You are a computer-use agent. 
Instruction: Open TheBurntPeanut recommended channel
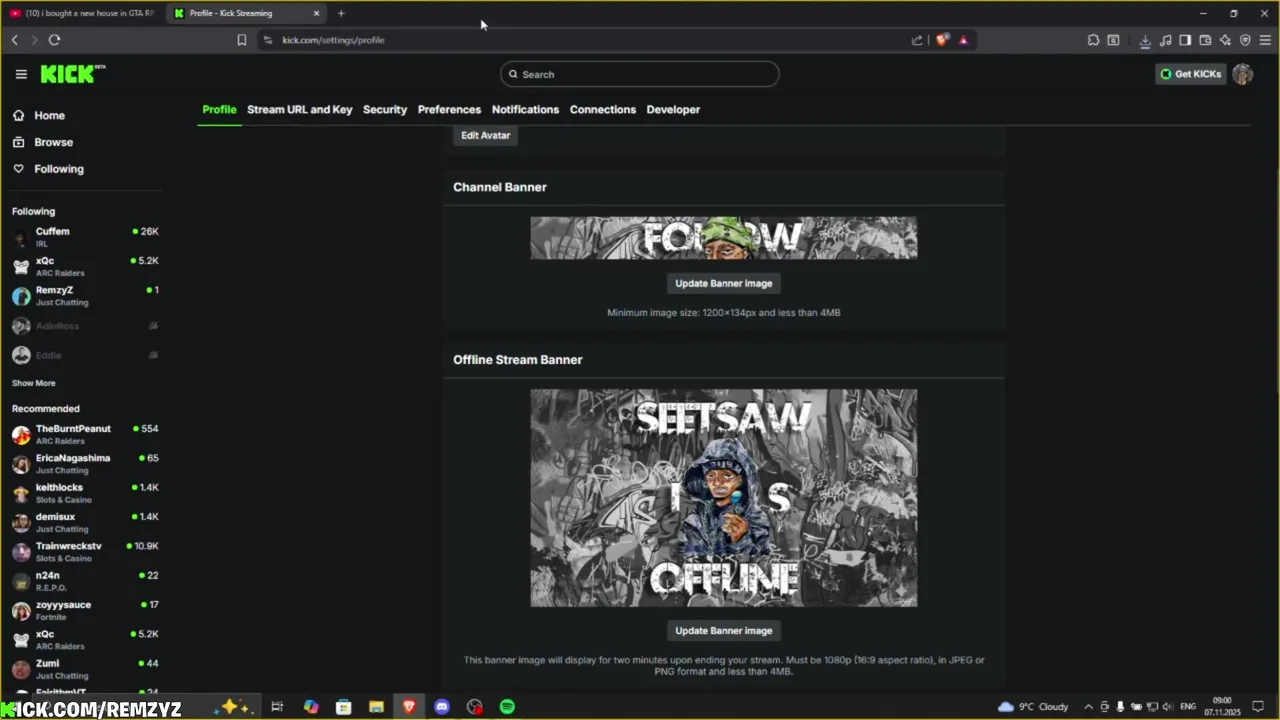[85, 434]
